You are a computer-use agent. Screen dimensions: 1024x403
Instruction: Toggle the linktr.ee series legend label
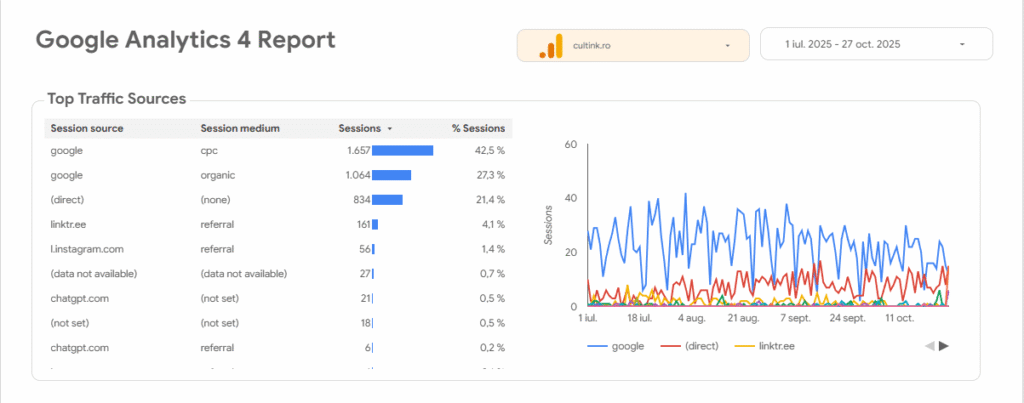click(x=777, y=346)
